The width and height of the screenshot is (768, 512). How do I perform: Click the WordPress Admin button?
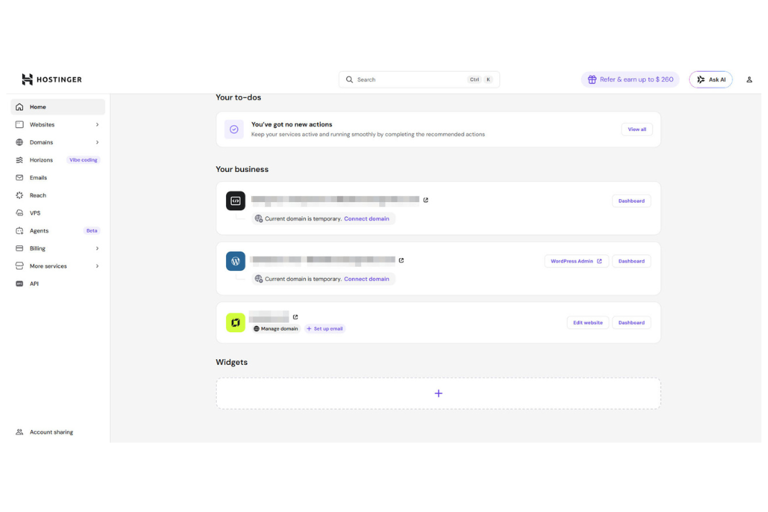576,261
